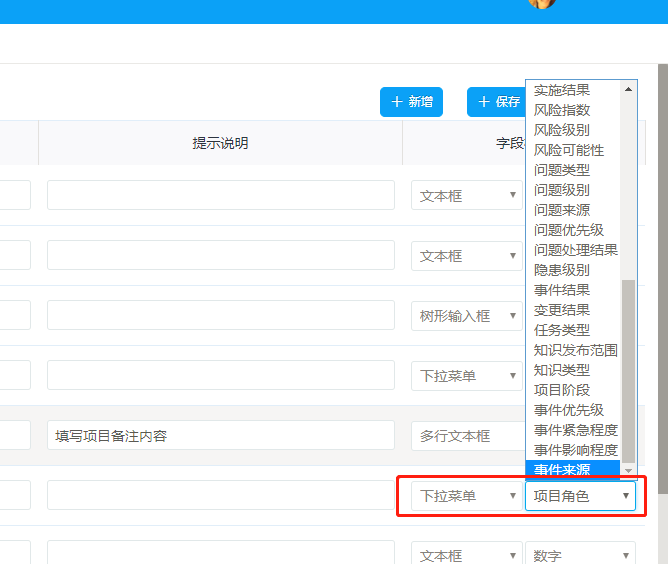Viewport: 668px width, 564px height.
Task: Click hint input in 树形输入框 row
Action: point(225,316)
